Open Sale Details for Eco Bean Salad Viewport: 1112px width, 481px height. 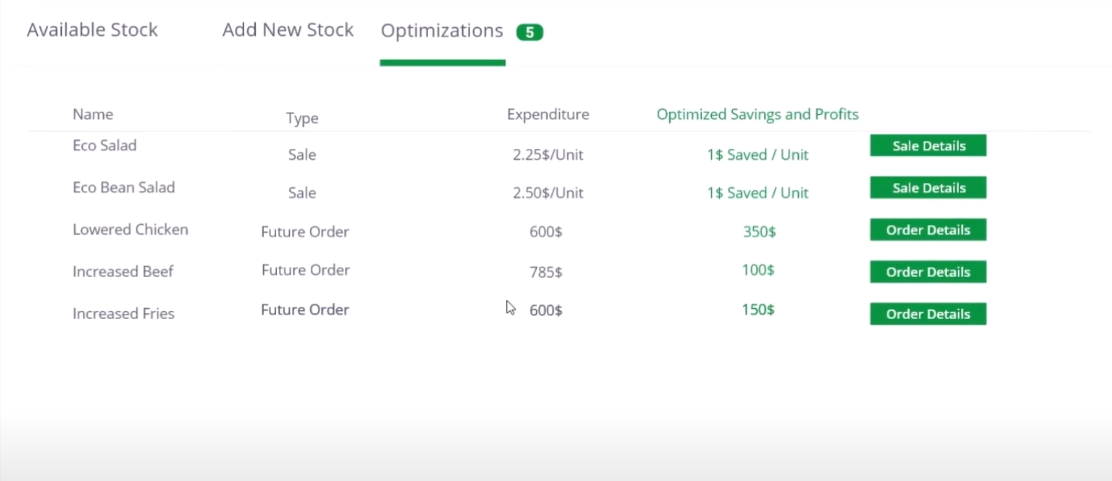(x=928, y=188)
